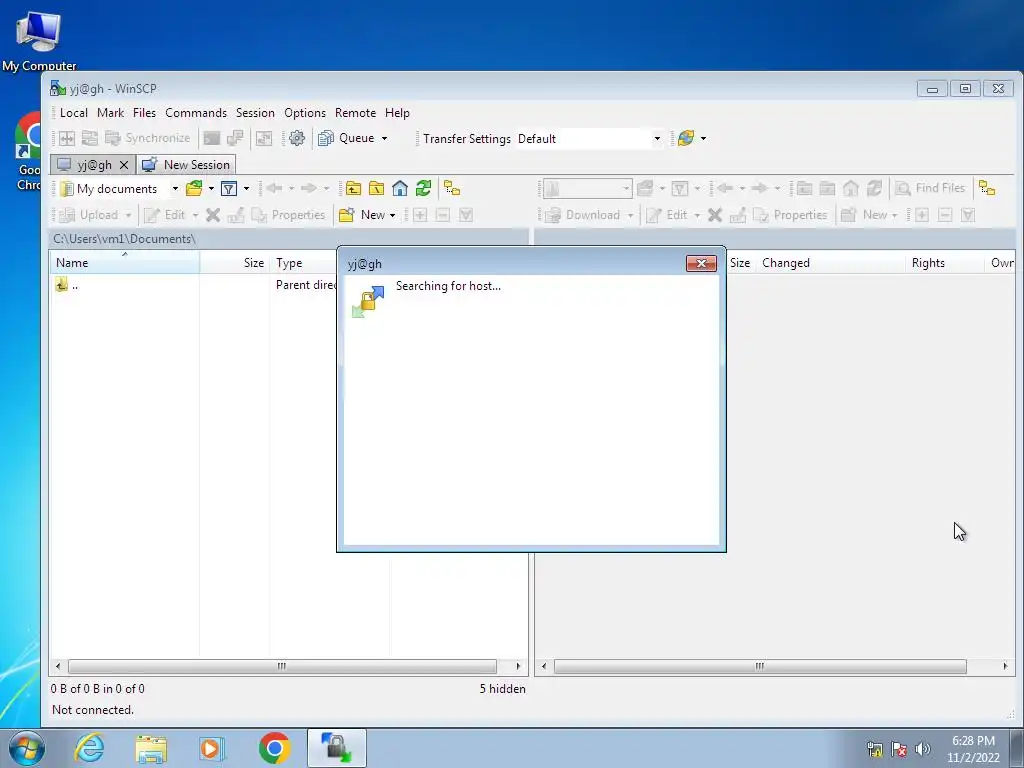This screenshot has height=768, width=1024.
Task: Open the Remote menu
Action: (355, 113)
